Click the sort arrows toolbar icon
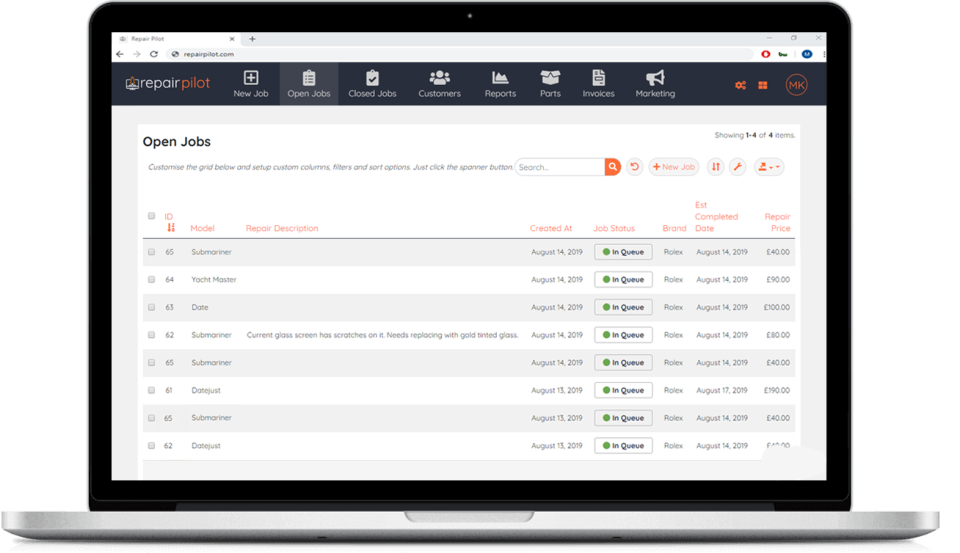This screenshot has width=960, height=553. click(715, 167)
